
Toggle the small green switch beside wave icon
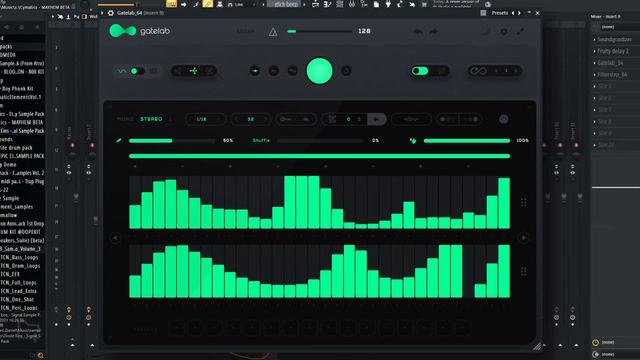[x=137, y=71]
